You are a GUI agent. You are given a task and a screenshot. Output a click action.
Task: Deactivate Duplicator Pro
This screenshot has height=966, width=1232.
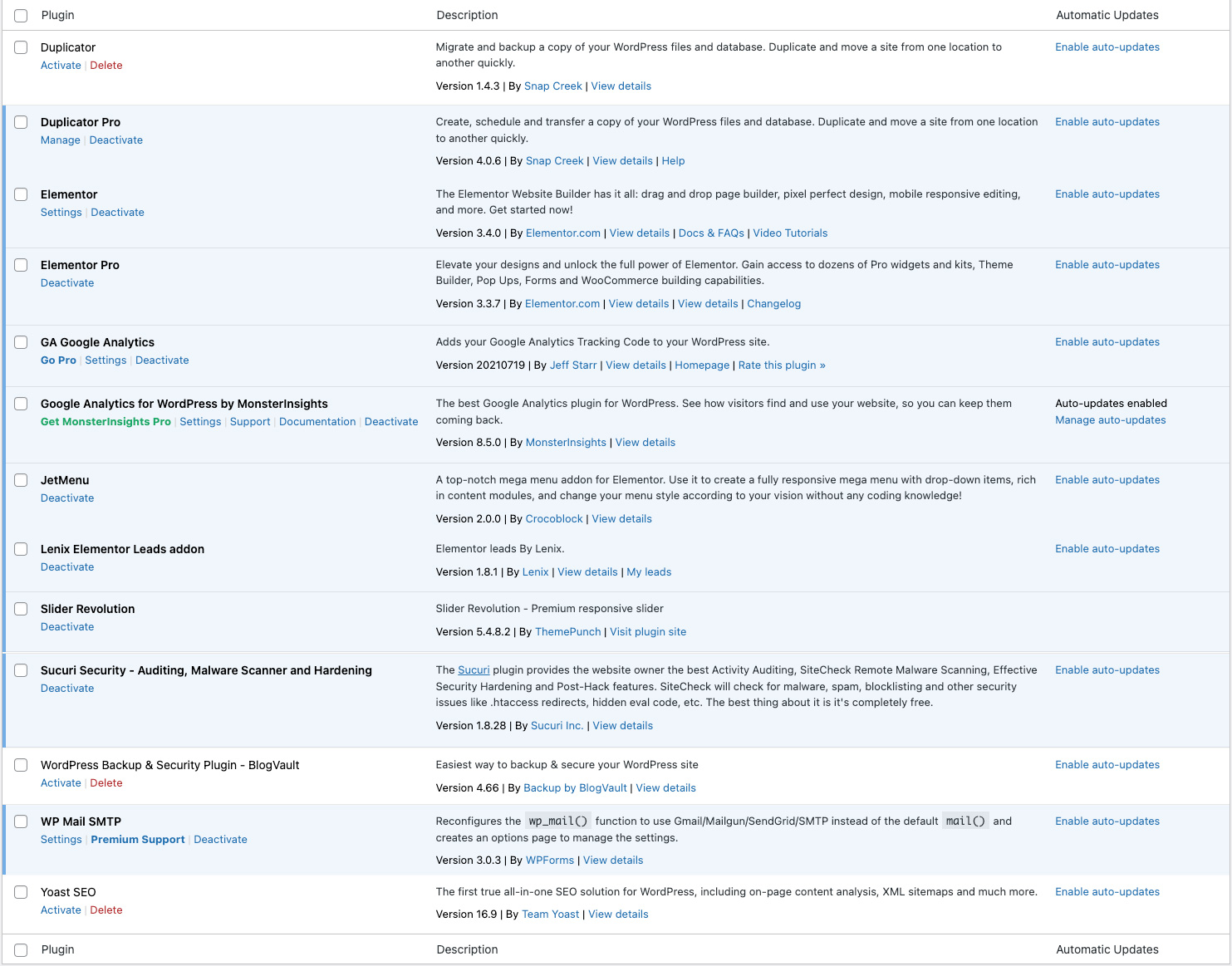pyautogui.click(x=116, y=140)
